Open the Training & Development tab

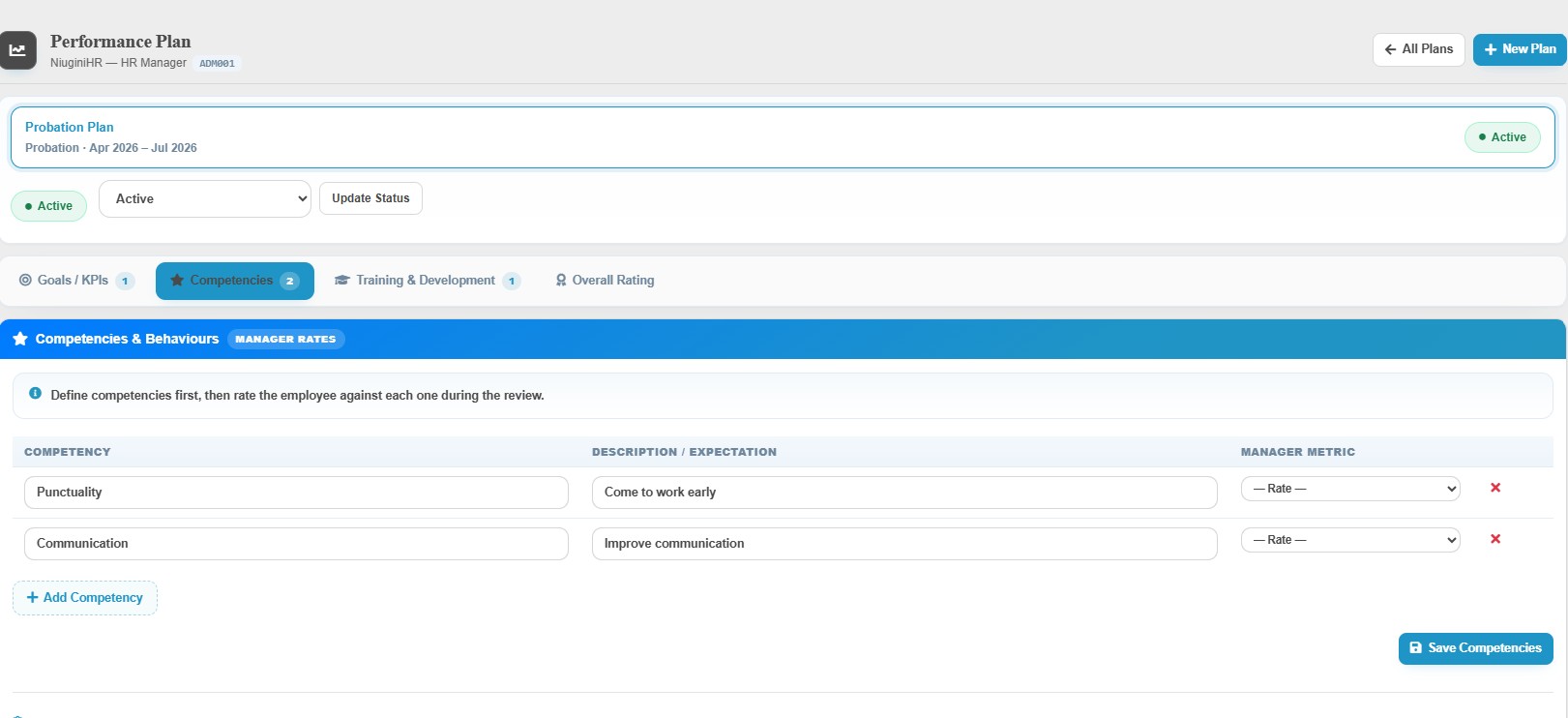[x=428, y=281]
